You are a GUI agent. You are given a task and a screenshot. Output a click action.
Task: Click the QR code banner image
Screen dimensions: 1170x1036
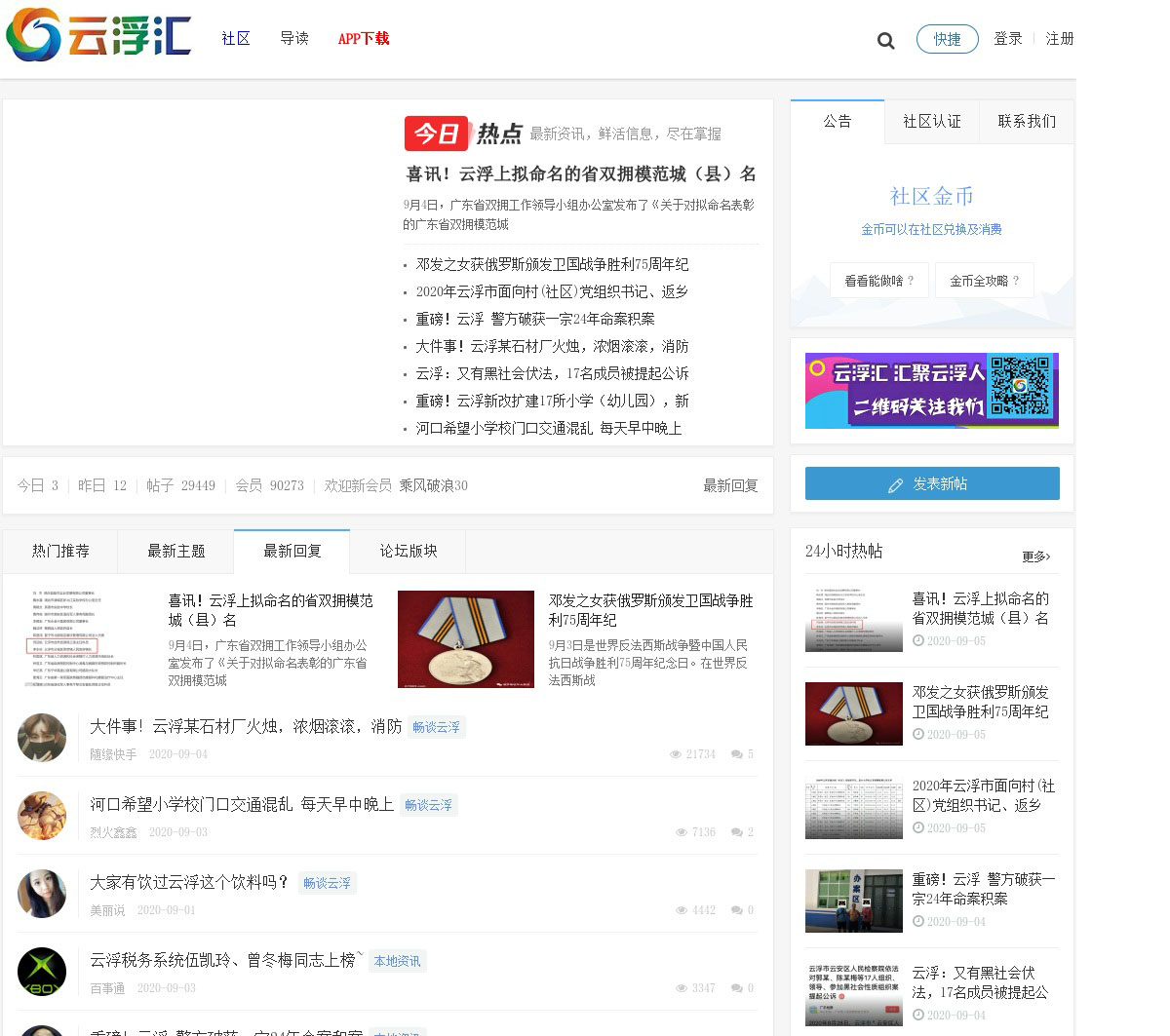[x=931, y=391]
